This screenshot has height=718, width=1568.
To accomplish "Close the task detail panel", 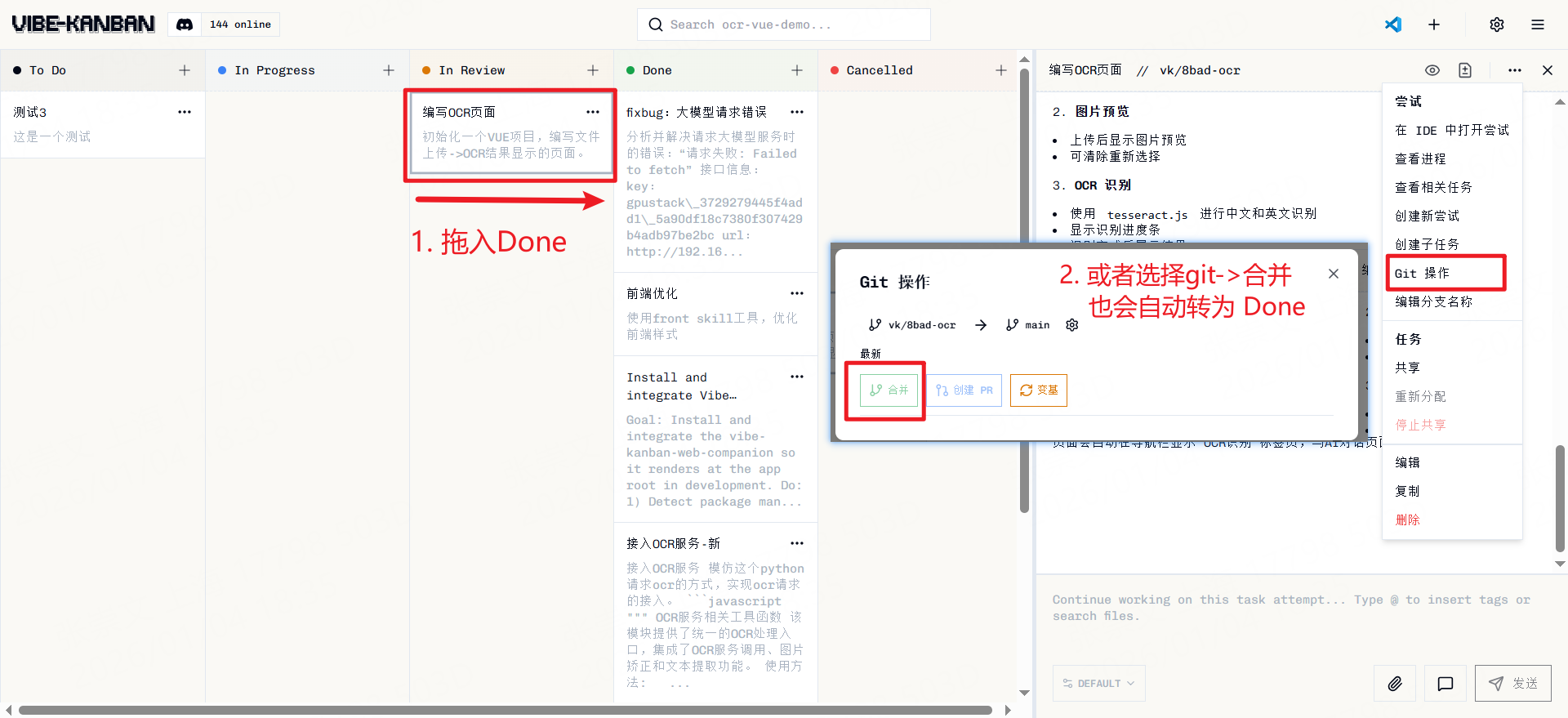I will (x=1548, y=70).
